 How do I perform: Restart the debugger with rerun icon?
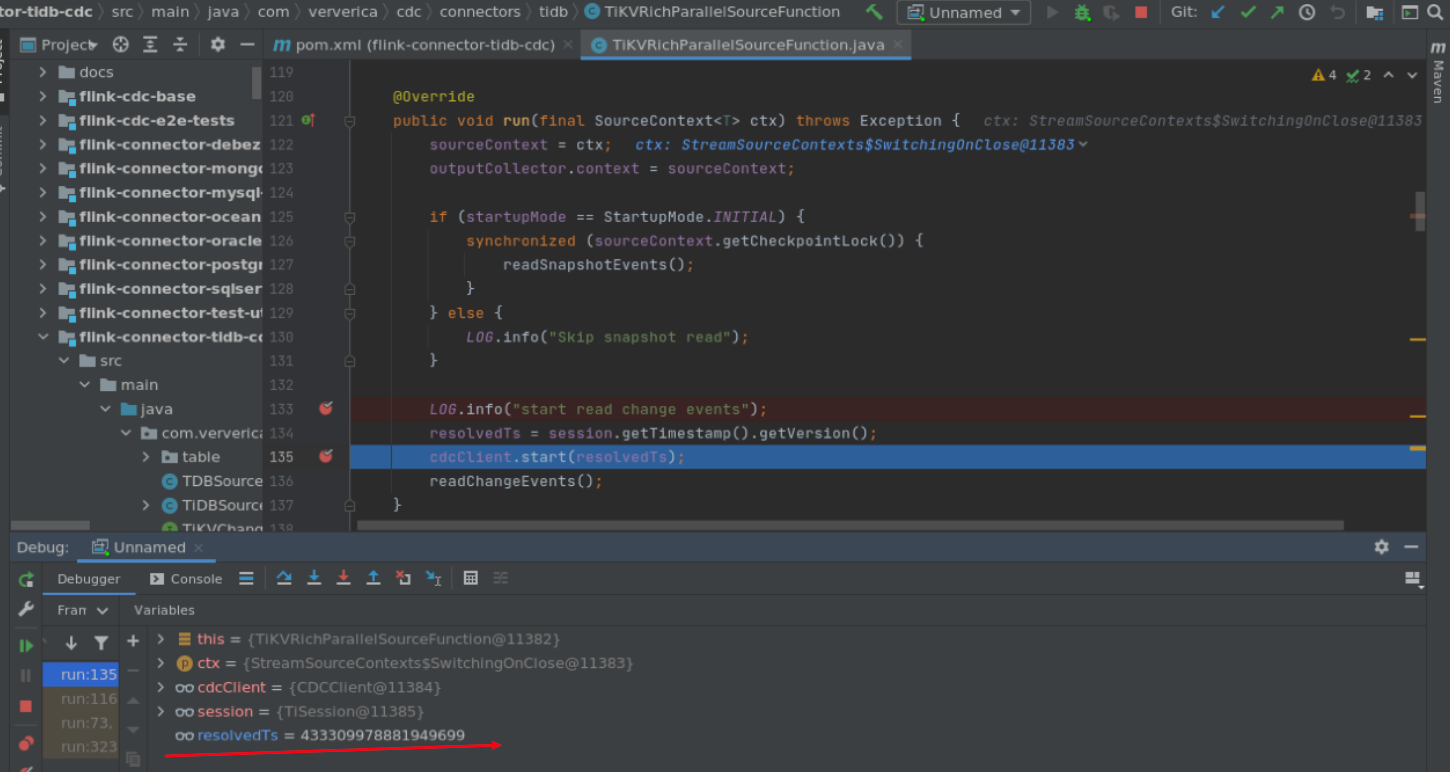point(26,579)
